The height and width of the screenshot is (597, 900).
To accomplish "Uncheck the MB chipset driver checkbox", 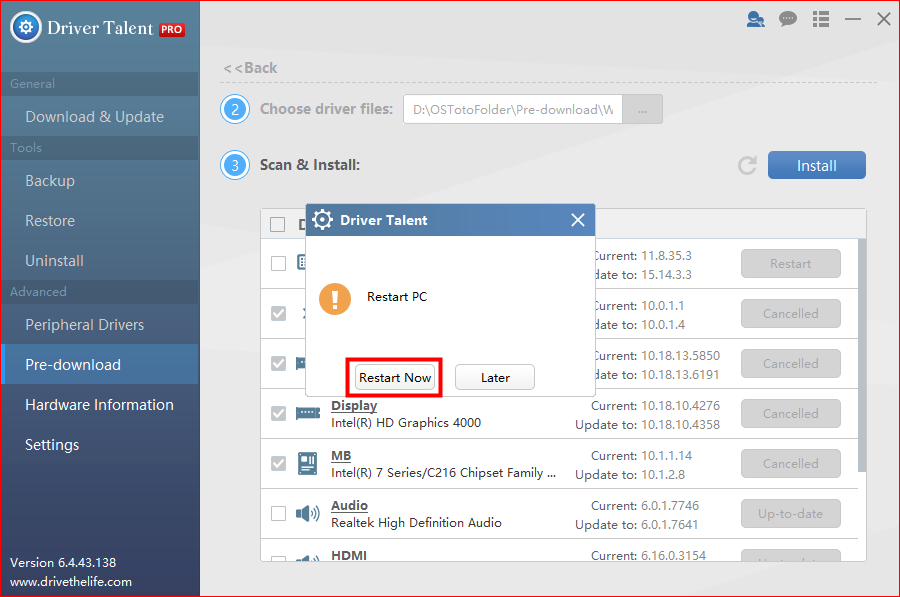I will (x=278, y=463).
